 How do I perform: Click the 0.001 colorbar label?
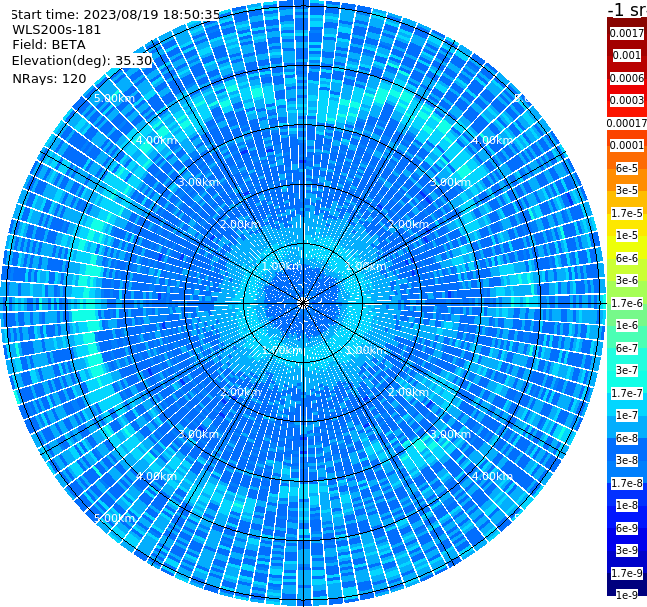627,55
